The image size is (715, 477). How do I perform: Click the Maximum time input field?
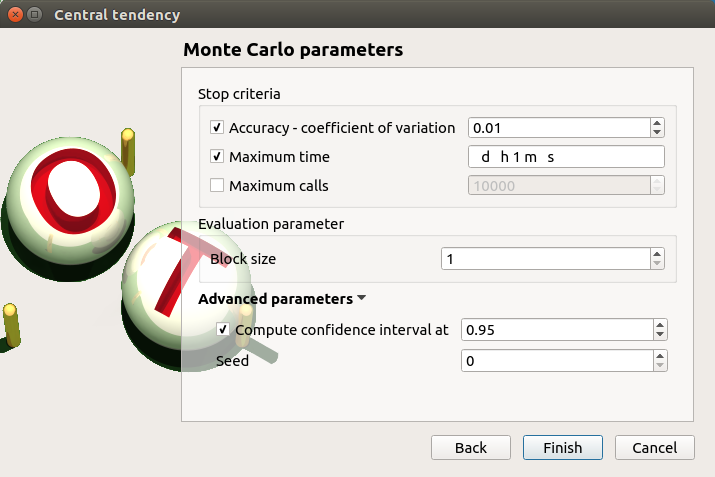click(x=566, y=157)
